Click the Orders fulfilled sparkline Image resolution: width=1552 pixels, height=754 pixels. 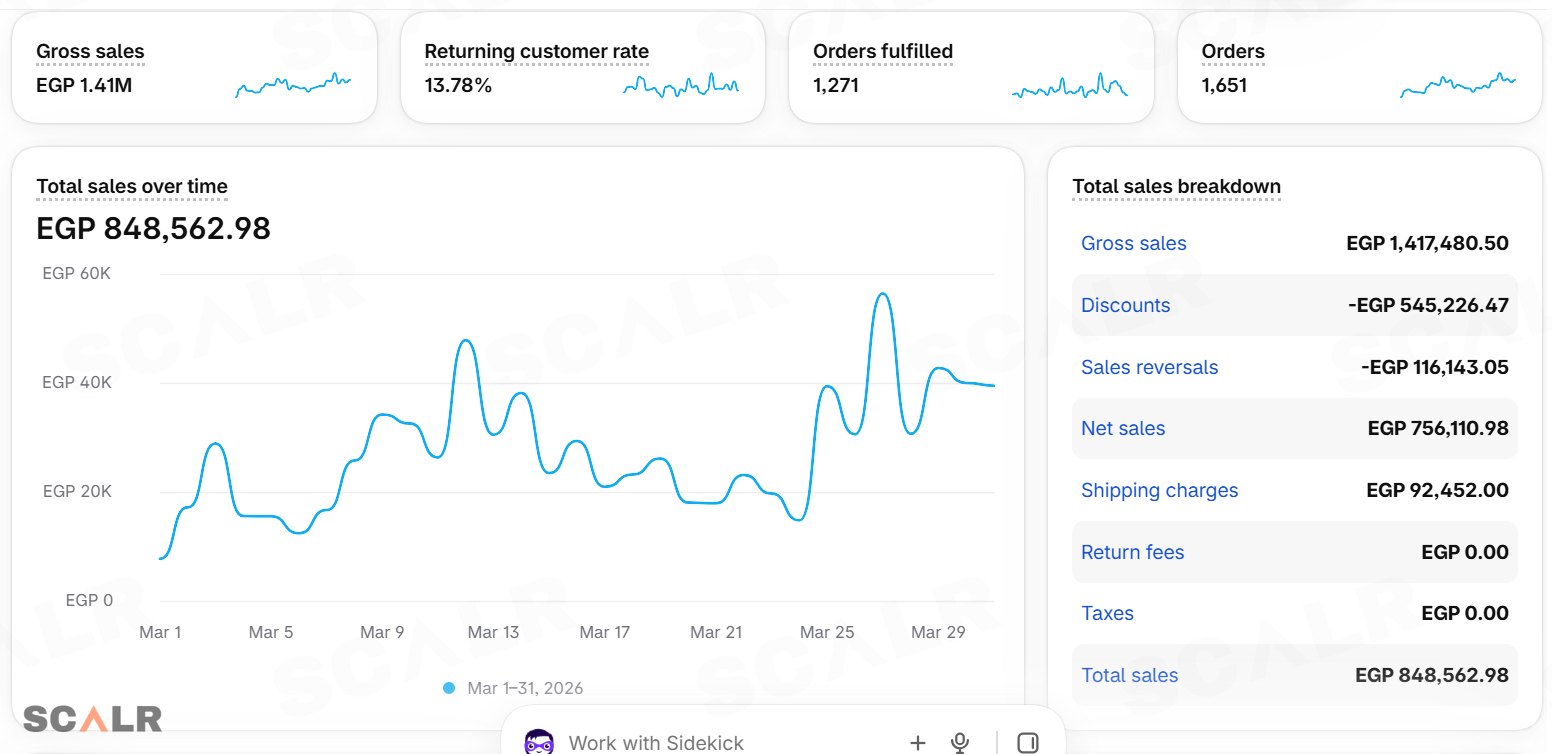click(1070, 85)
